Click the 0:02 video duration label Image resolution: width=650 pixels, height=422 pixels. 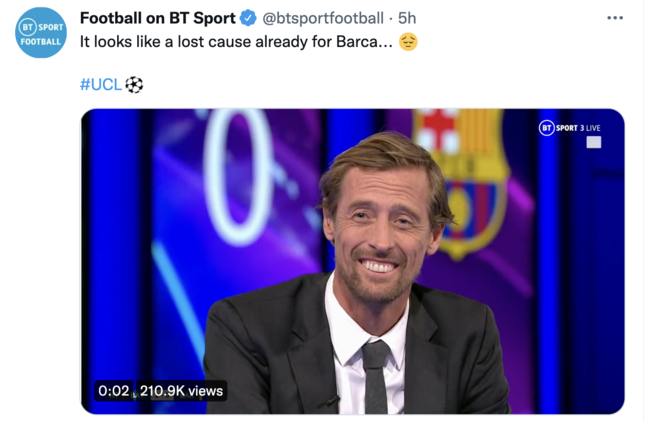click(x=113, y=390)
